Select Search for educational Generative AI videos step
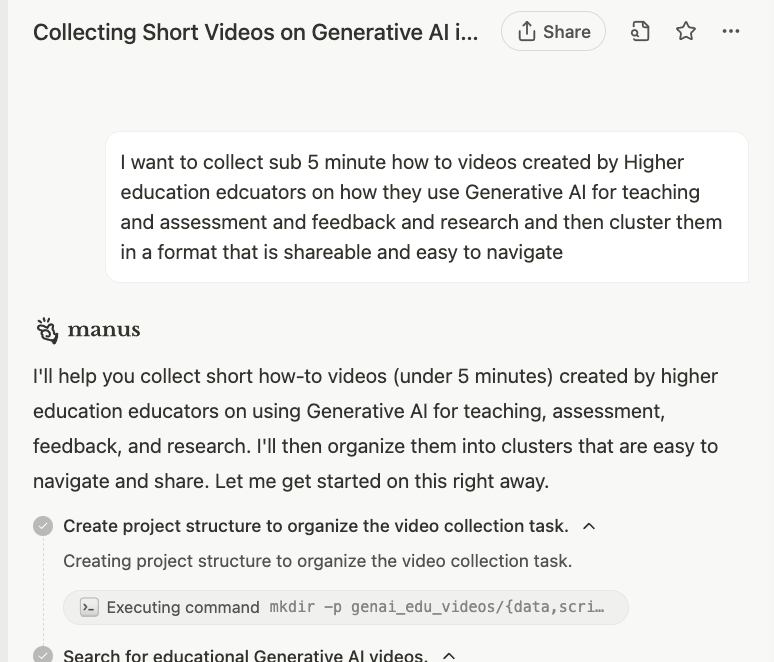This screenshot has width=774, height=662. coord(245,655)
